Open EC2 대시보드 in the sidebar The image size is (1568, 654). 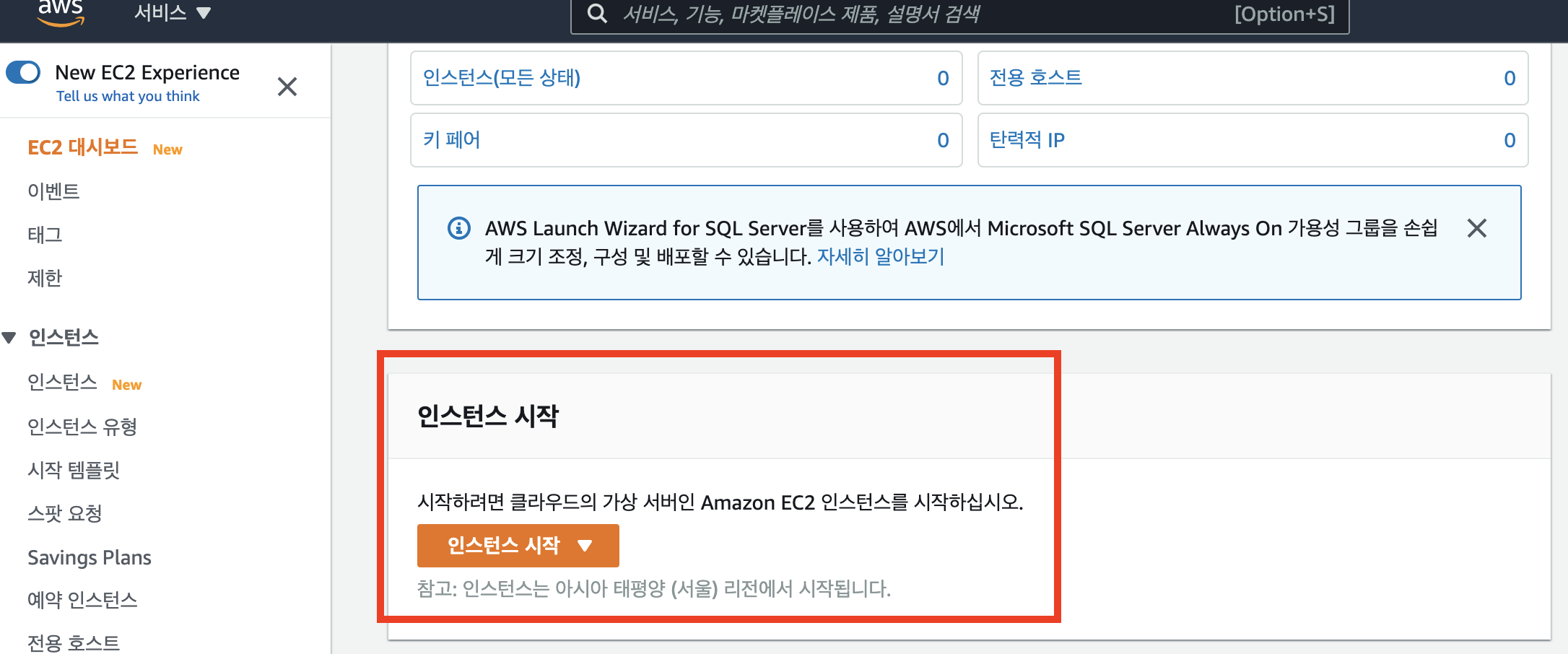coord(82,147)
